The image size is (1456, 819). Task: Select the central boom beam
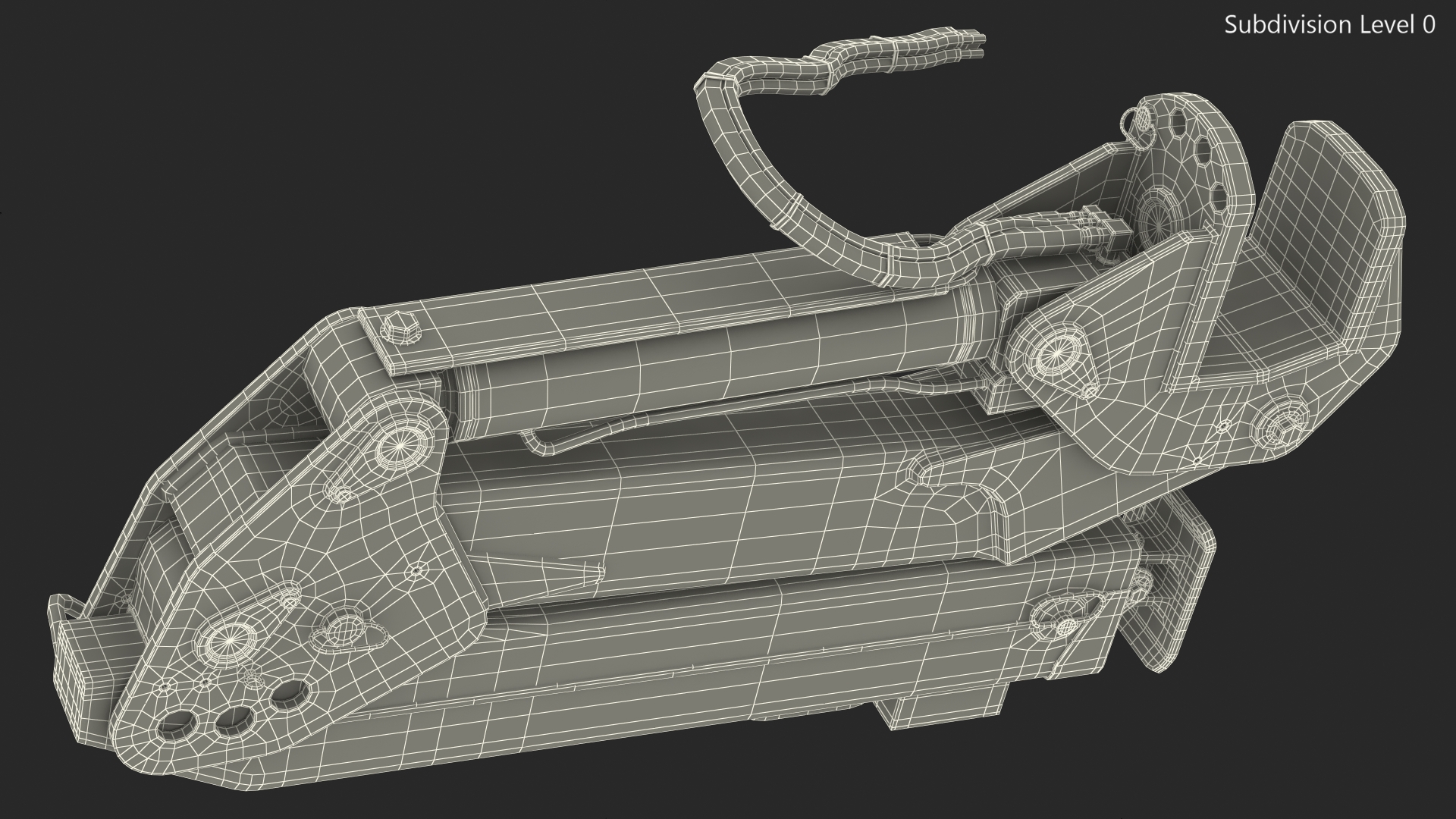[682, 508]
